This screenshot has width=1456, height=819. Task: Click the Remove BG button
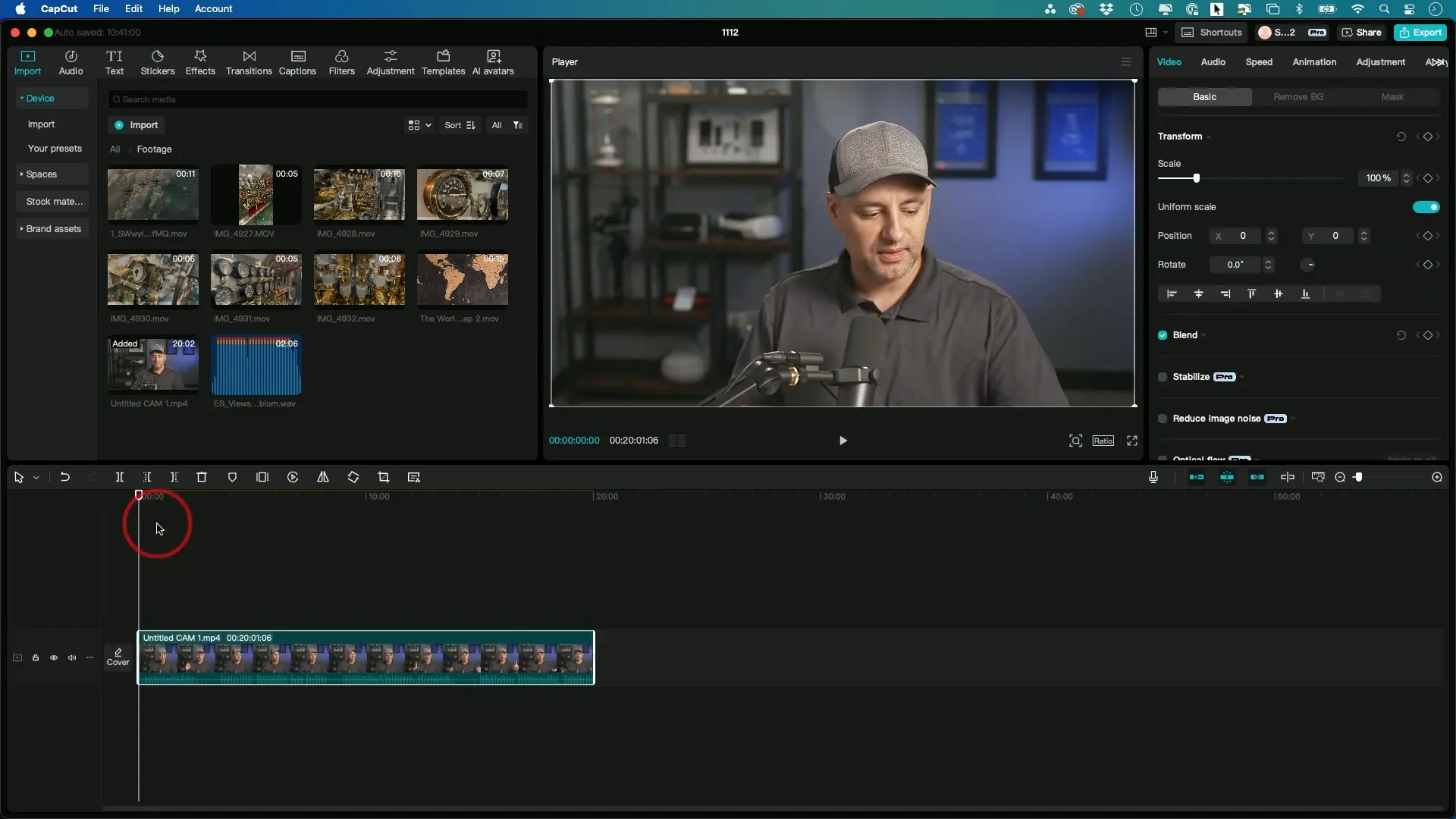(x=1298, y=97)
